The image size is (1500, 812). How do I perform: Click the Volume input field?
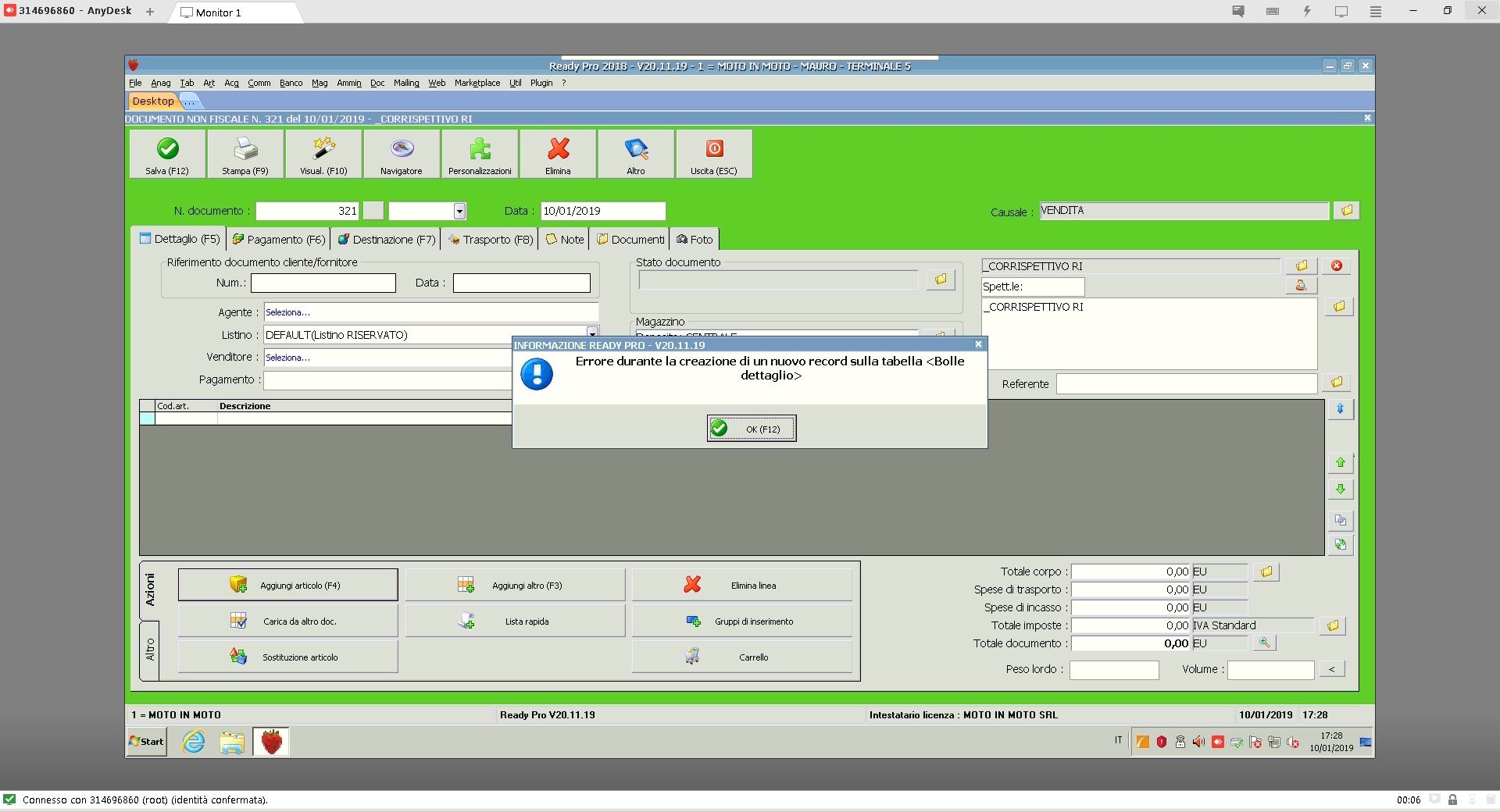1270,670
